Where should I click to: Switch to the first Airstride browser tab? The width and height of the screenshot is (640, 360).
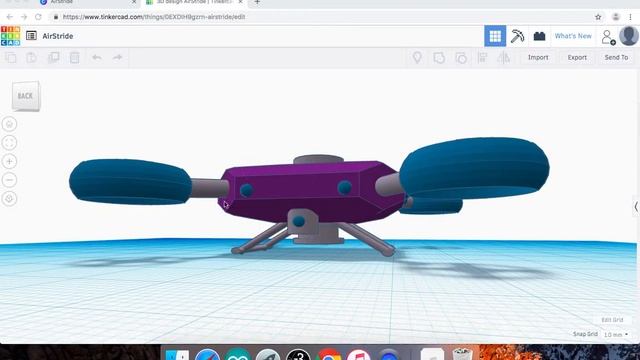click(x=88, y=2)
